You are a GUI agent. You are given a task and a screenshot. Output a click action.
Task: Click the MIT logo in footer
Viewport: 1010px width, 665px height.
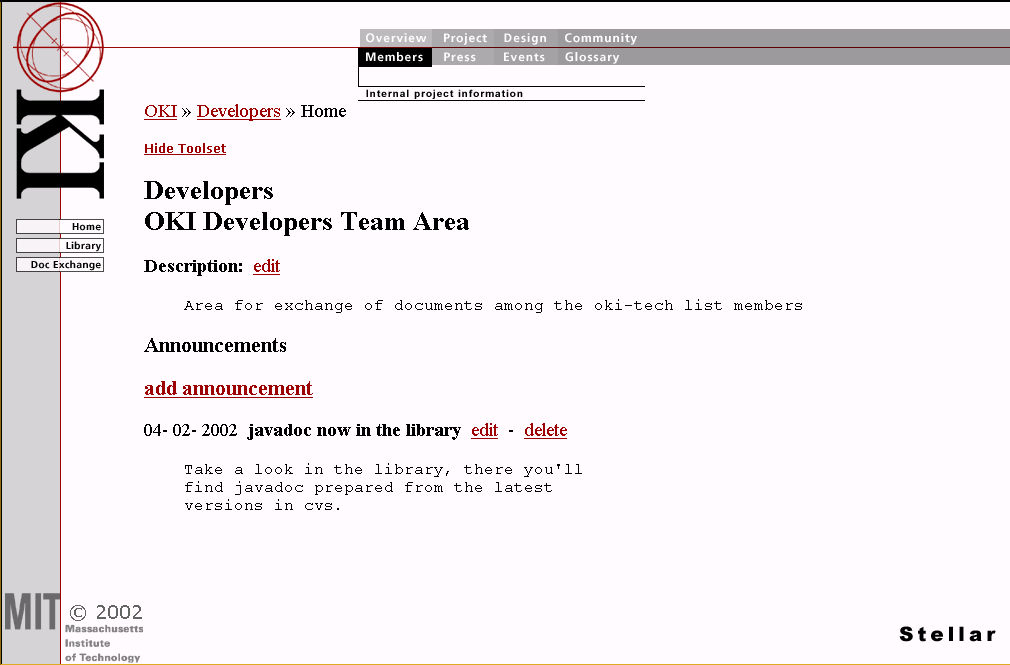point(30,612)
